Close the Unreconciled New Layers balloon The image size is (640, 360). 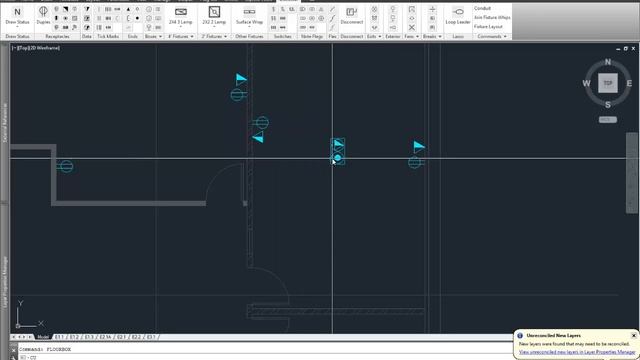pyautogui.click(x=633, y=336)
